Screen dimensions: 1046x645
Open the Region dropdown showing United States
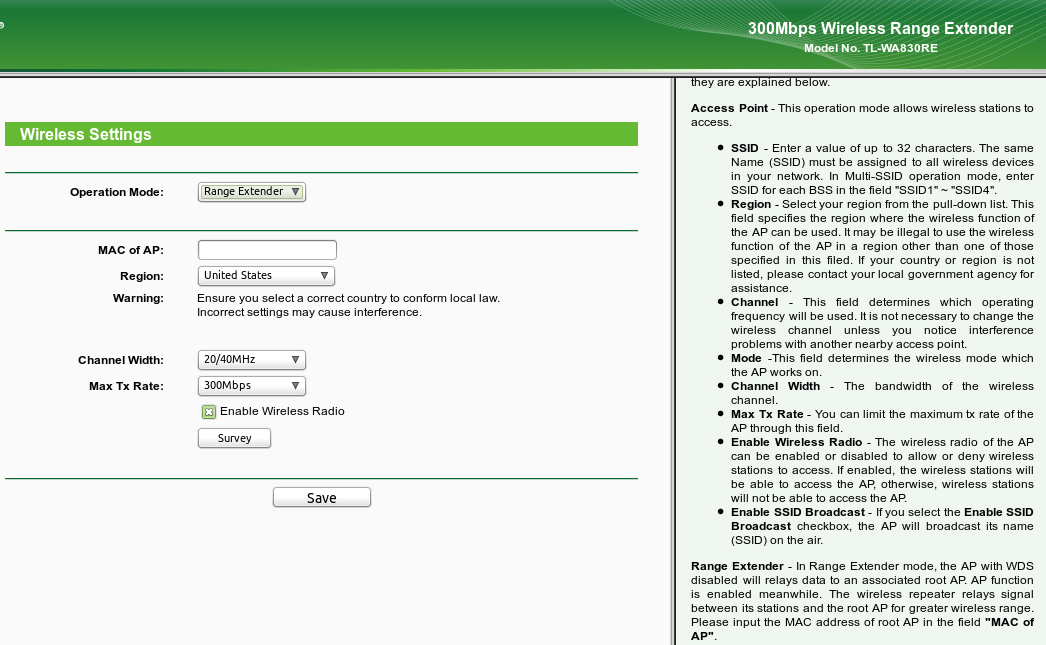(266, 275)
